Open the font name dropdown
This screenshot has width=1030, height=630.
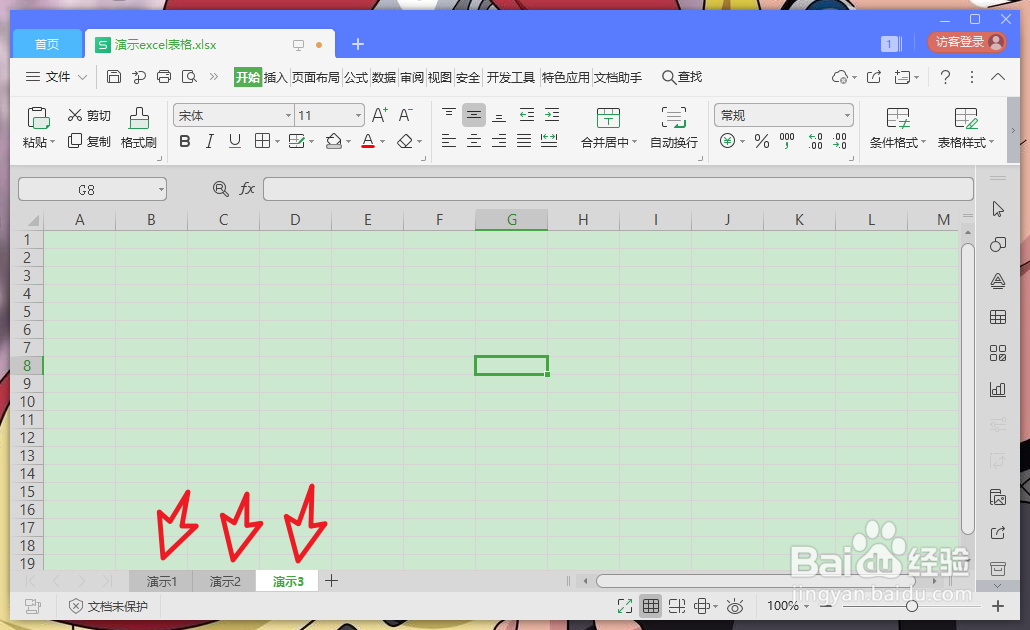point(287,115)
